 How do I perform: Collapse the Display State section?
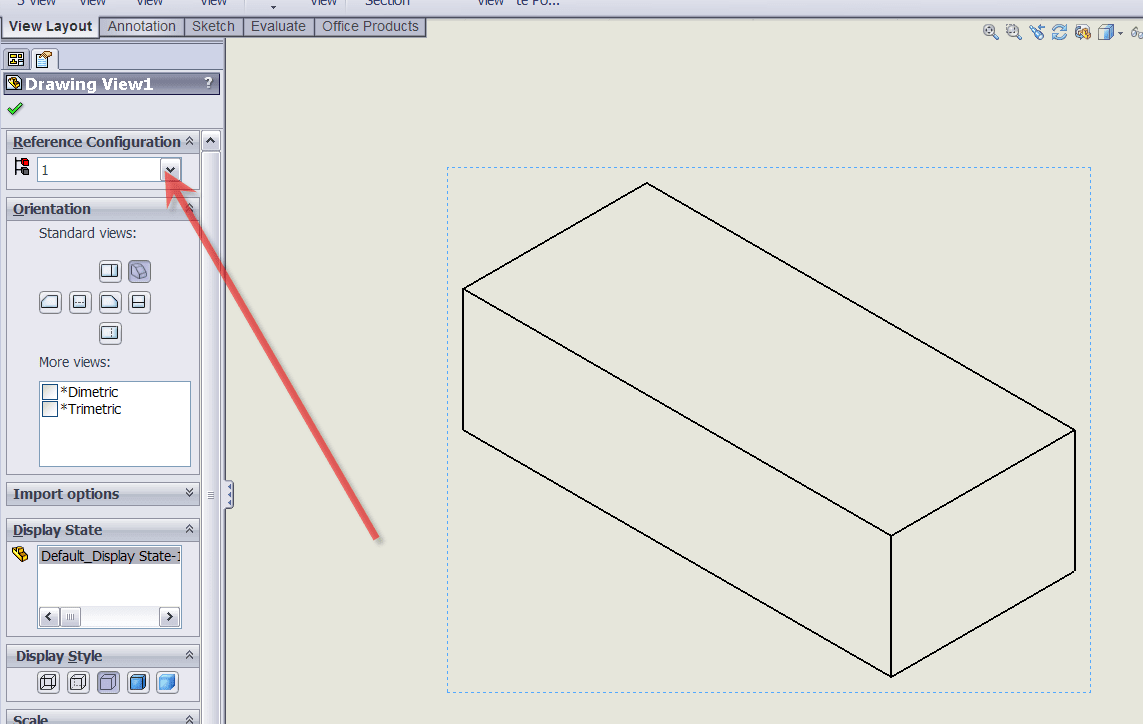190,529
